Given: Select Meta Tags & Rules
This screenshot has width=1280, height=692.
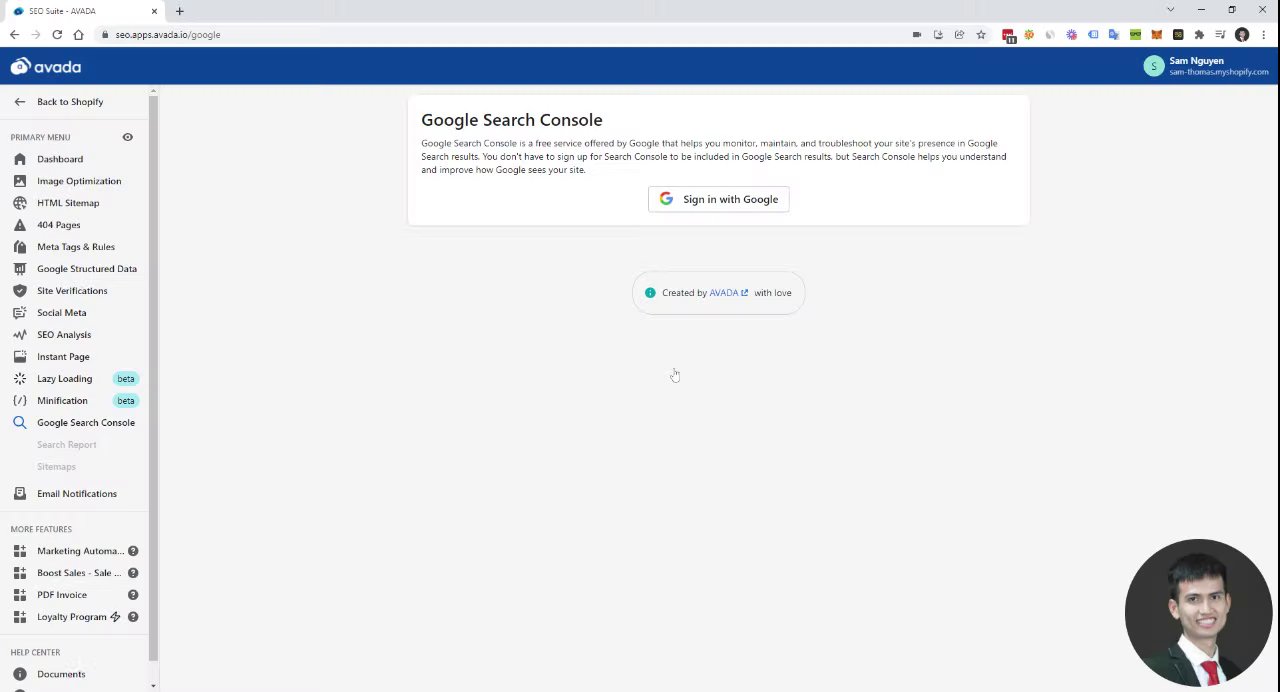Looking at the screenshot, I should tap(76, 247).
